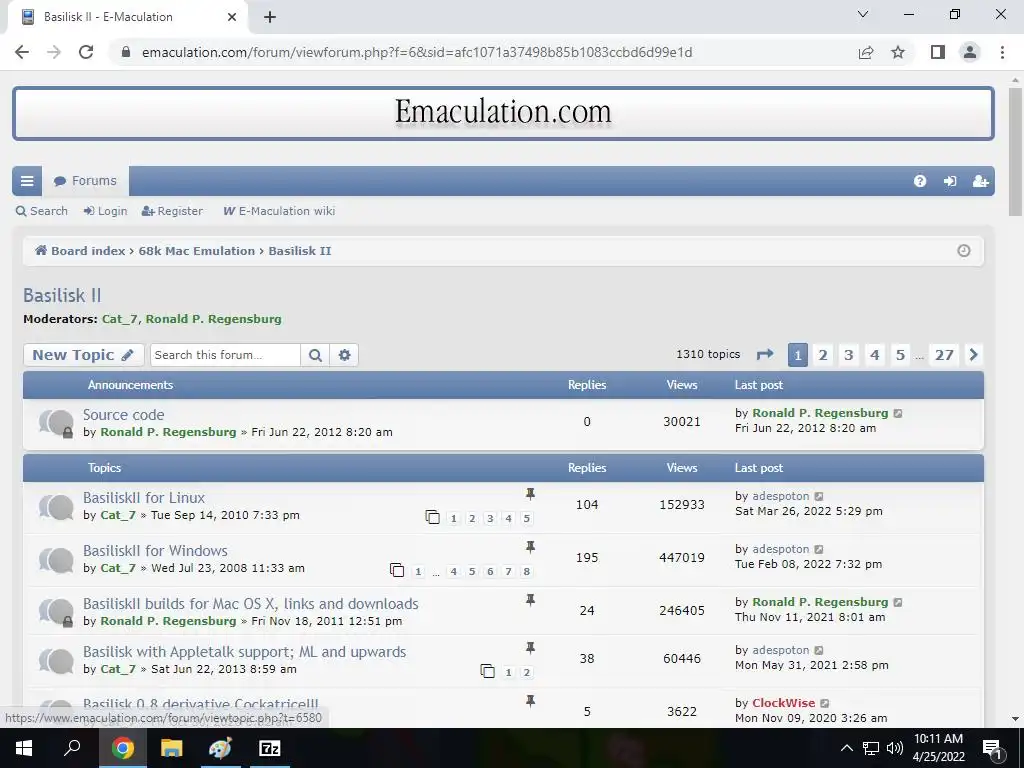
Task: Open the Chrome three-dot menu
Action: click(1002, 52)
